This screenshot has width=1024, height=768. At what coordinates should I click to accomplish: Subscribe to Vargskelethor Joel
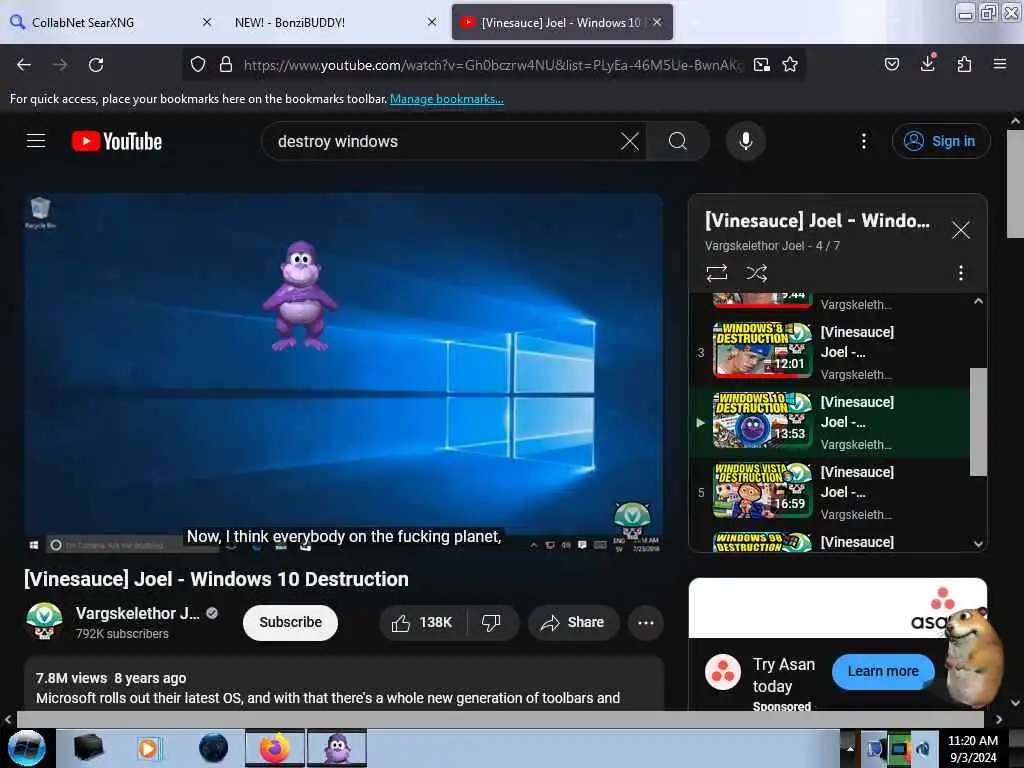tap(291, 622)
